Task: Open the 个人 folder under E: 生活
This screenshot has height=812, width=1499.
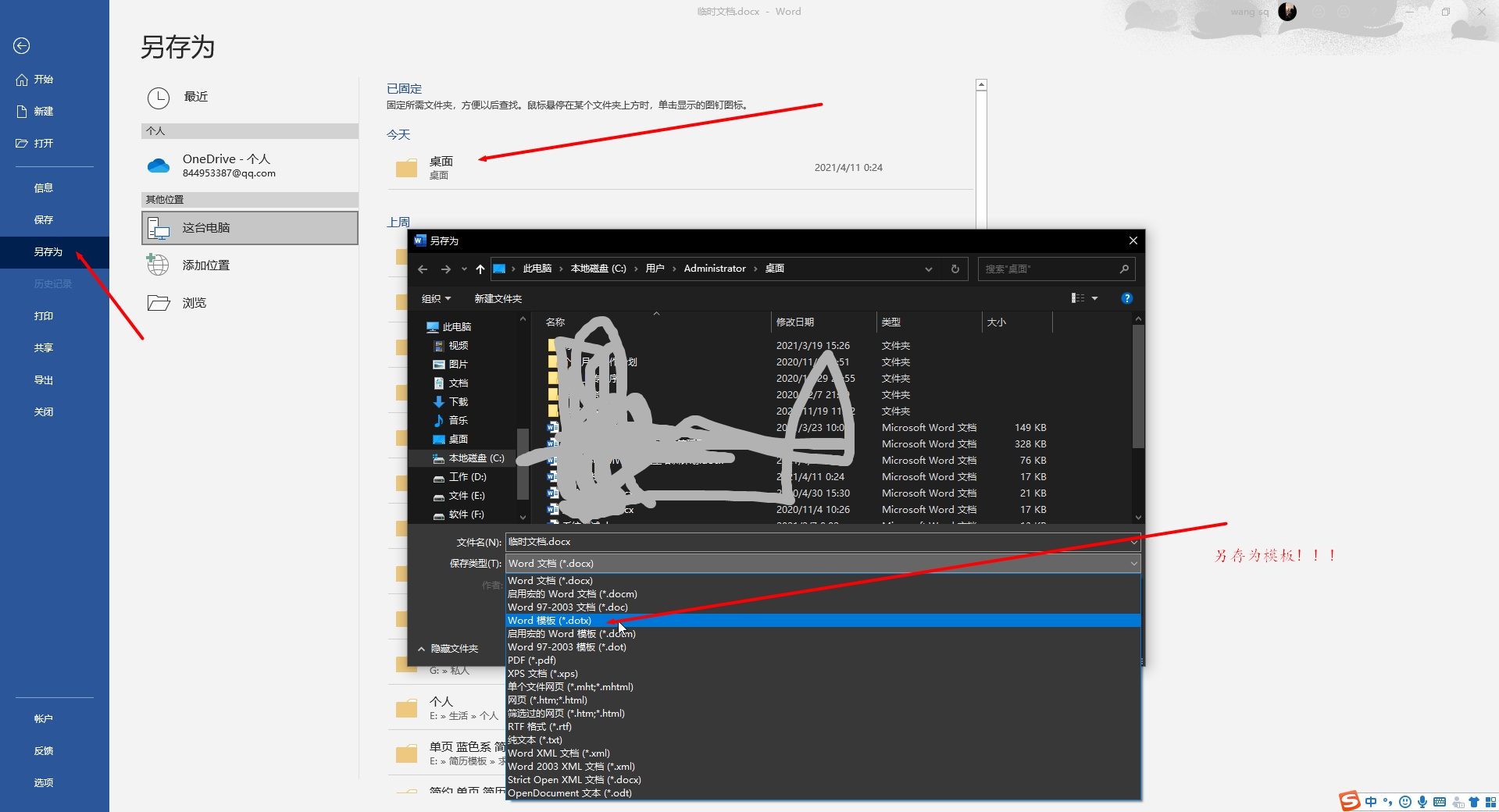Action: pos(447,708)
